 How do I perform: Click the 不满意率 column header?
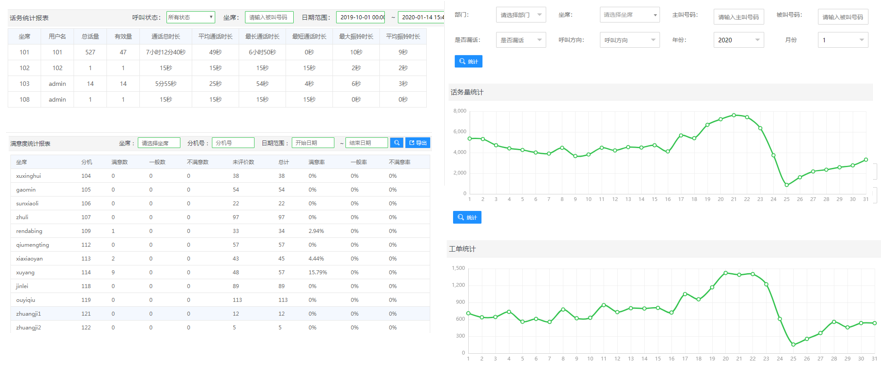point(400,162)
